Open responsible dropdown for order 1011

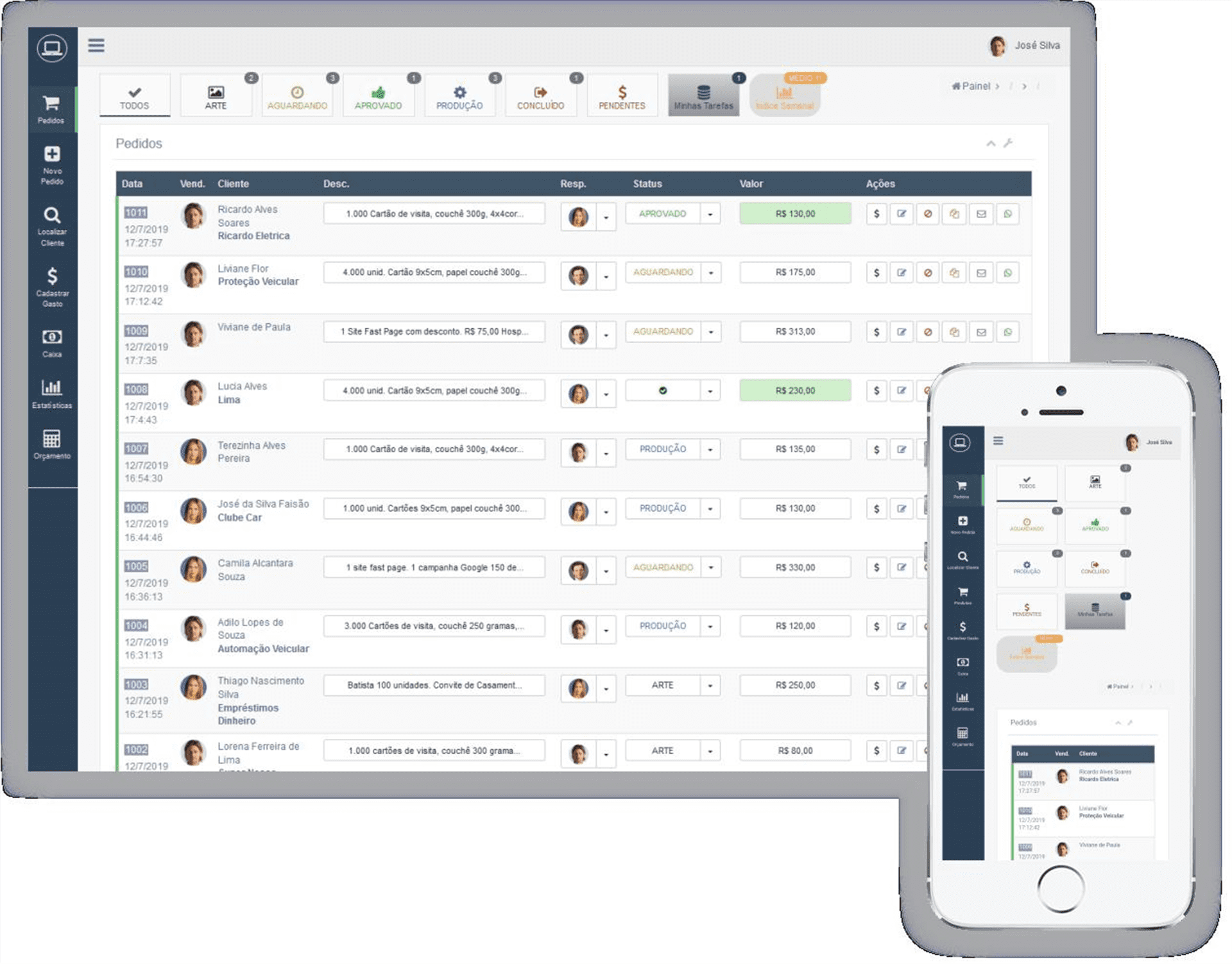[606, 217]
